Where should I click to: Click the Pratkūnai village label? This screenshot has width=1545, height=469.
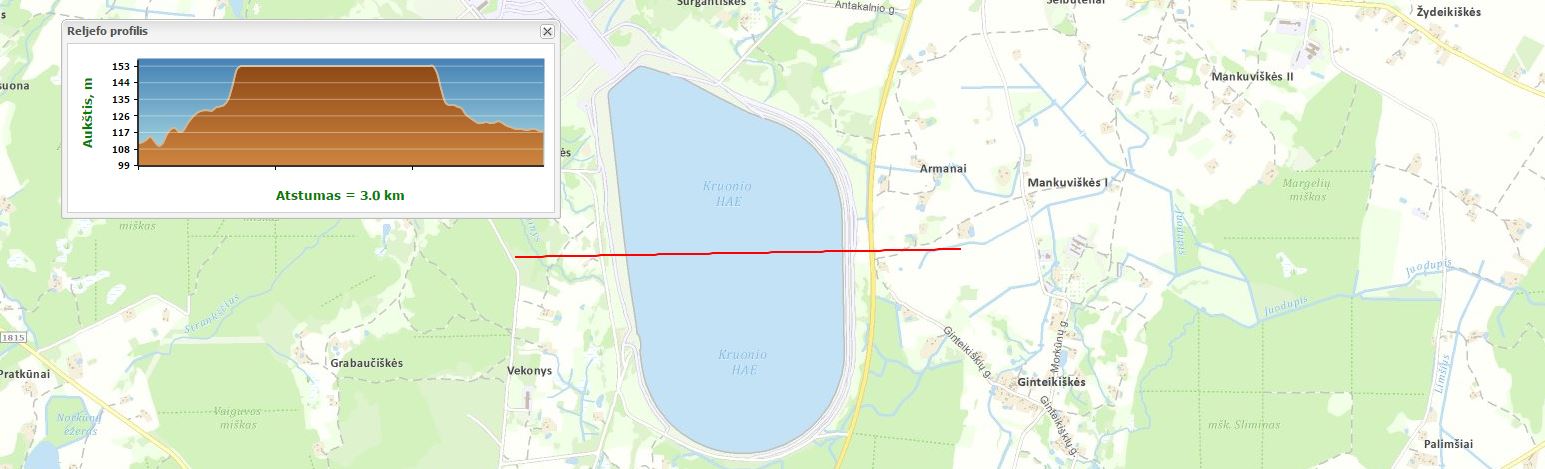25,374
